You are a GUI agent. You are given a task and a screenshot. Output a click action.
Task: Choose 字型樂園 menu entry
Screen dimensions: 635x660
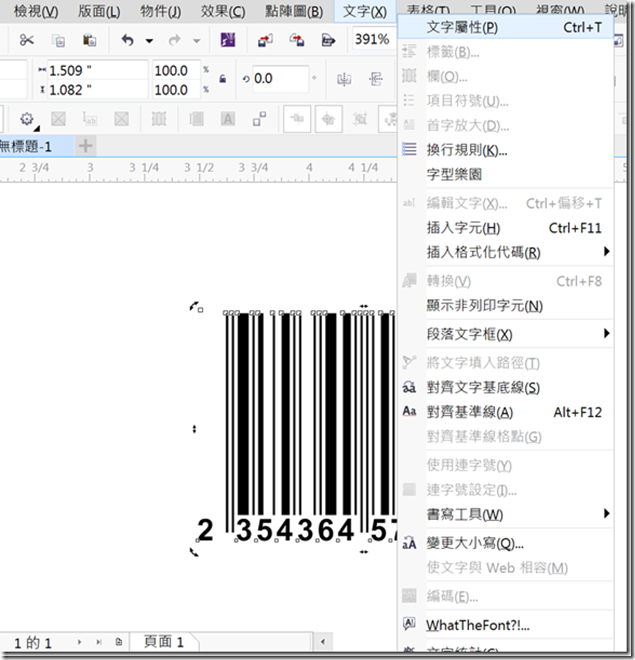[x=505, y=174]
